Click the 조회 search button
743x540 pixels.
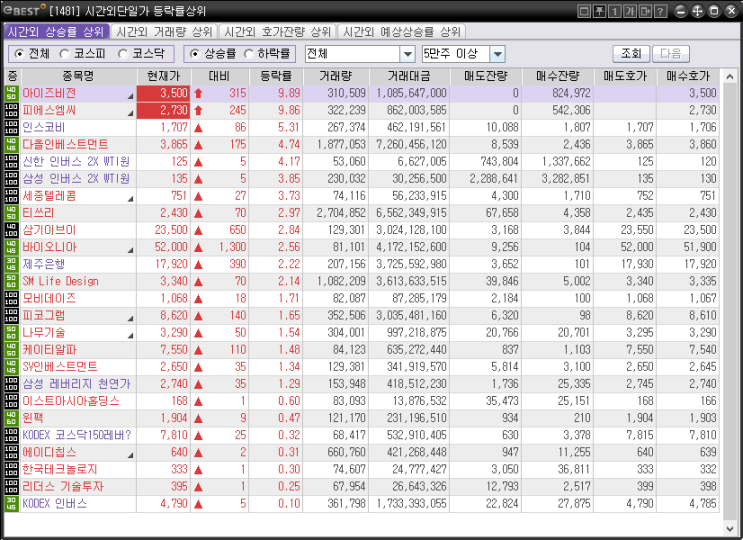tap(631, 54)
